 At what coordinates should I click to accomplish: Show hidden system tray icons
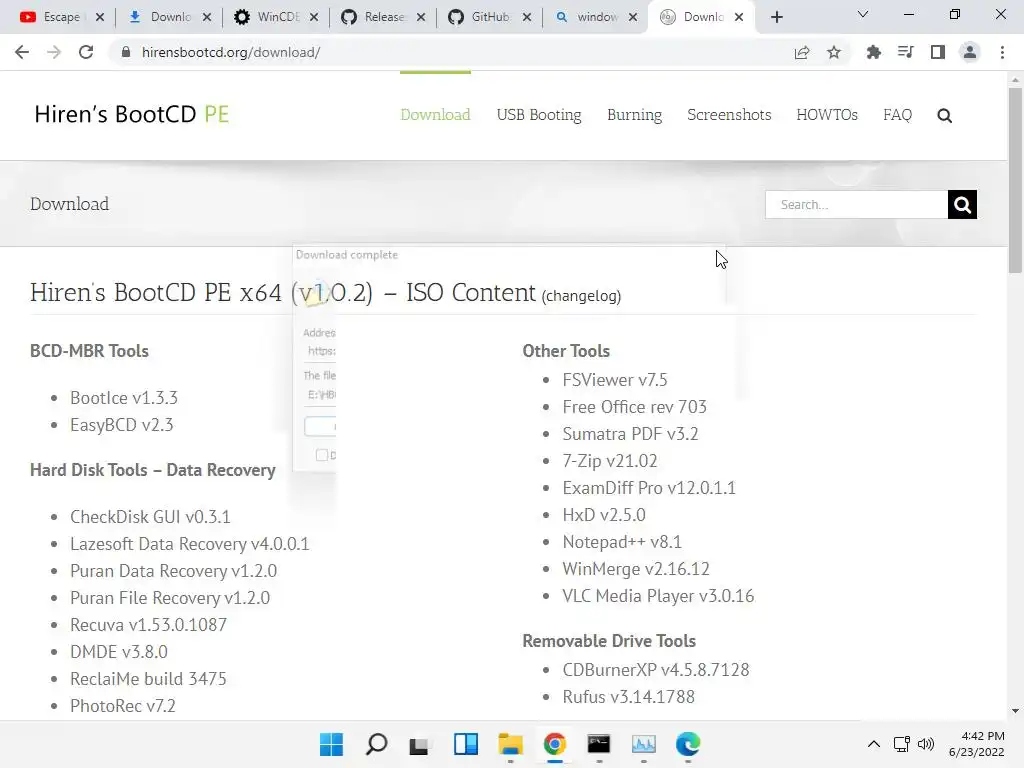(x=873, y=744)
